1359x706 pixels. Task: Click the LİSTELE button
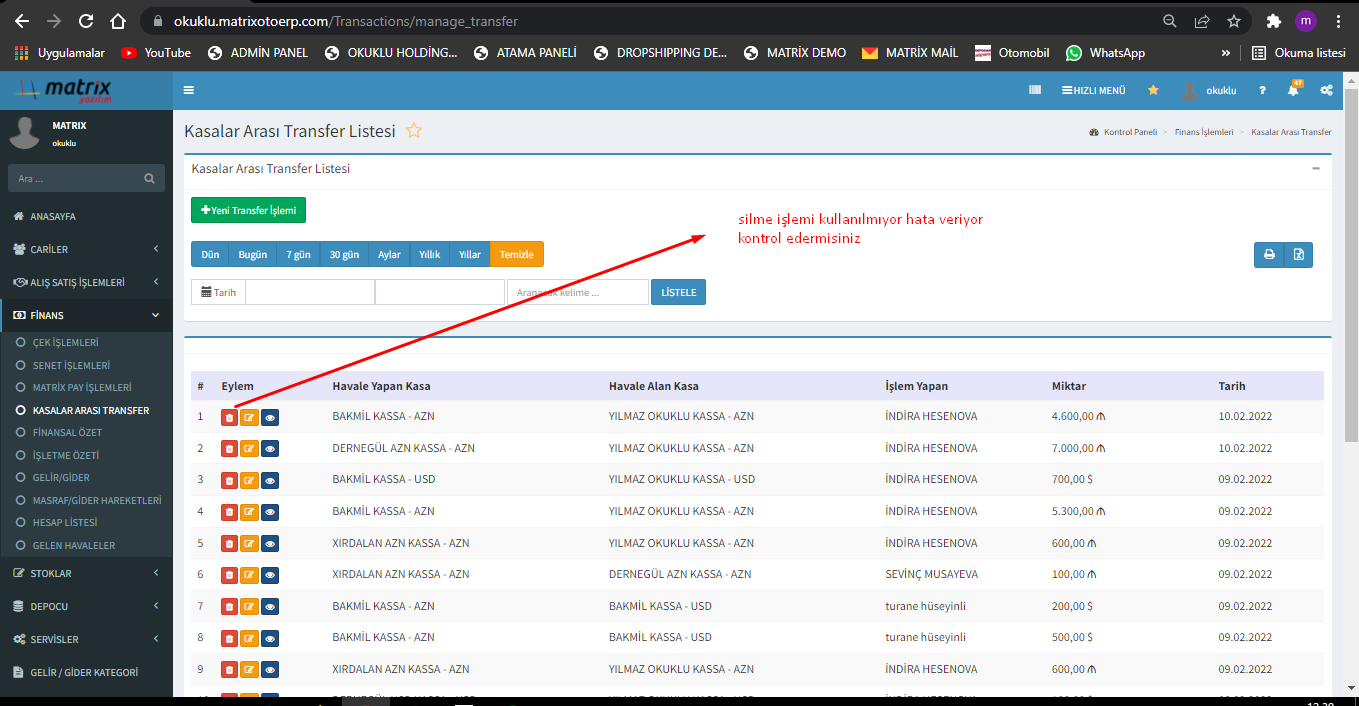pyautogui.click(x=678, y=292)
